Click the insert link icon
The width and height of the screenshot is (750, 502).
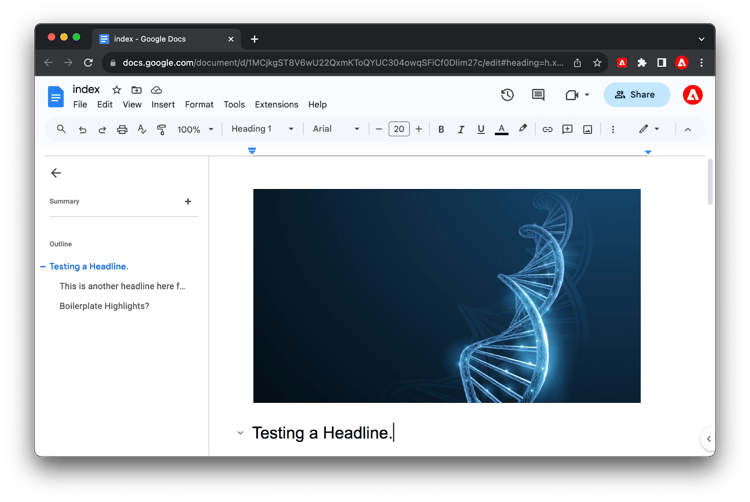pyautogui.click(x=547, y=129)
